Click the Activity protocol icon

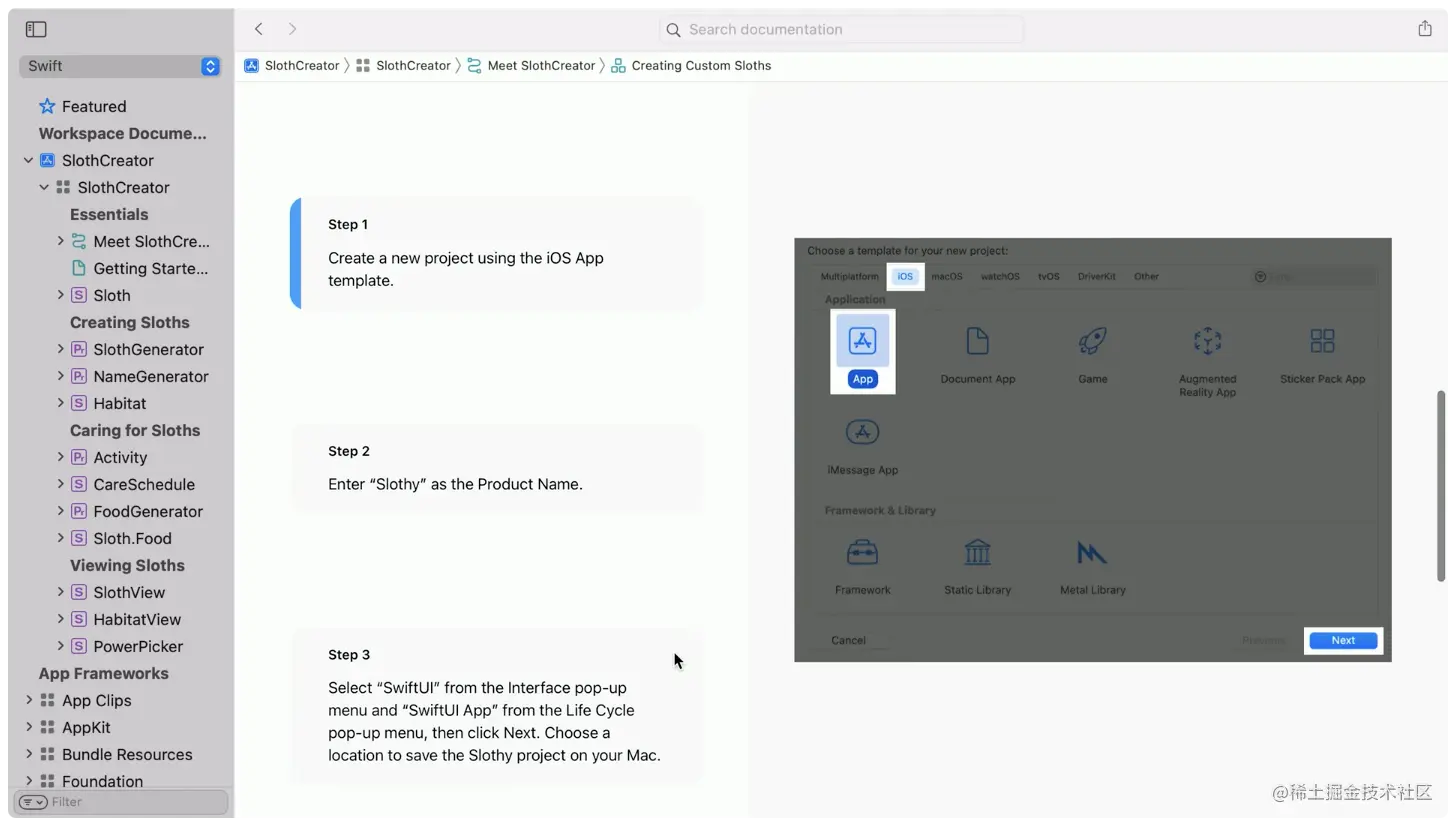click(x=79, y=457)
